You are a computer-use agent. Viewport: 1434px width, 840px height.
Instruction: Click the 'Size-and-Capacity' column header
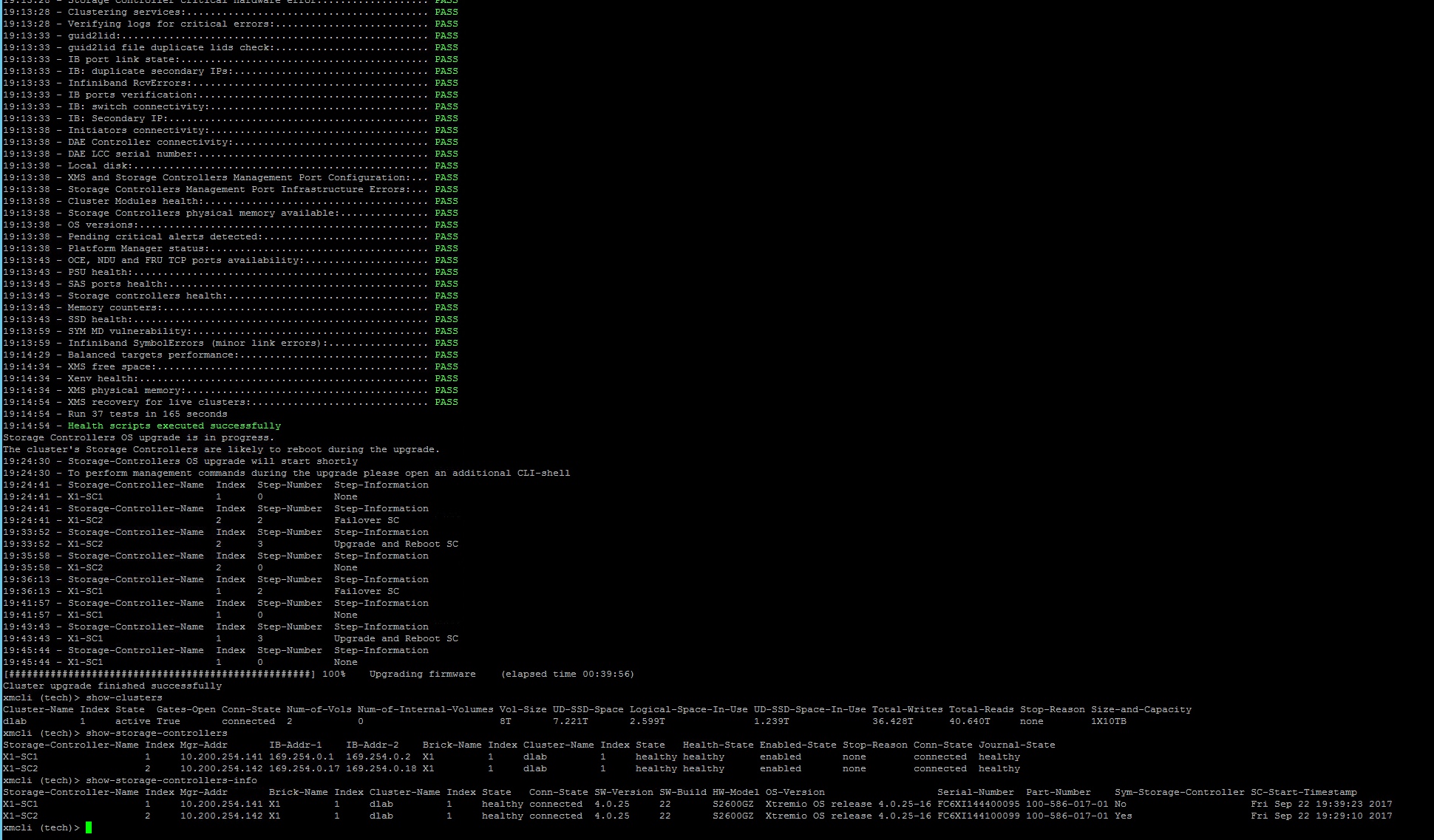click(1141, 709)
